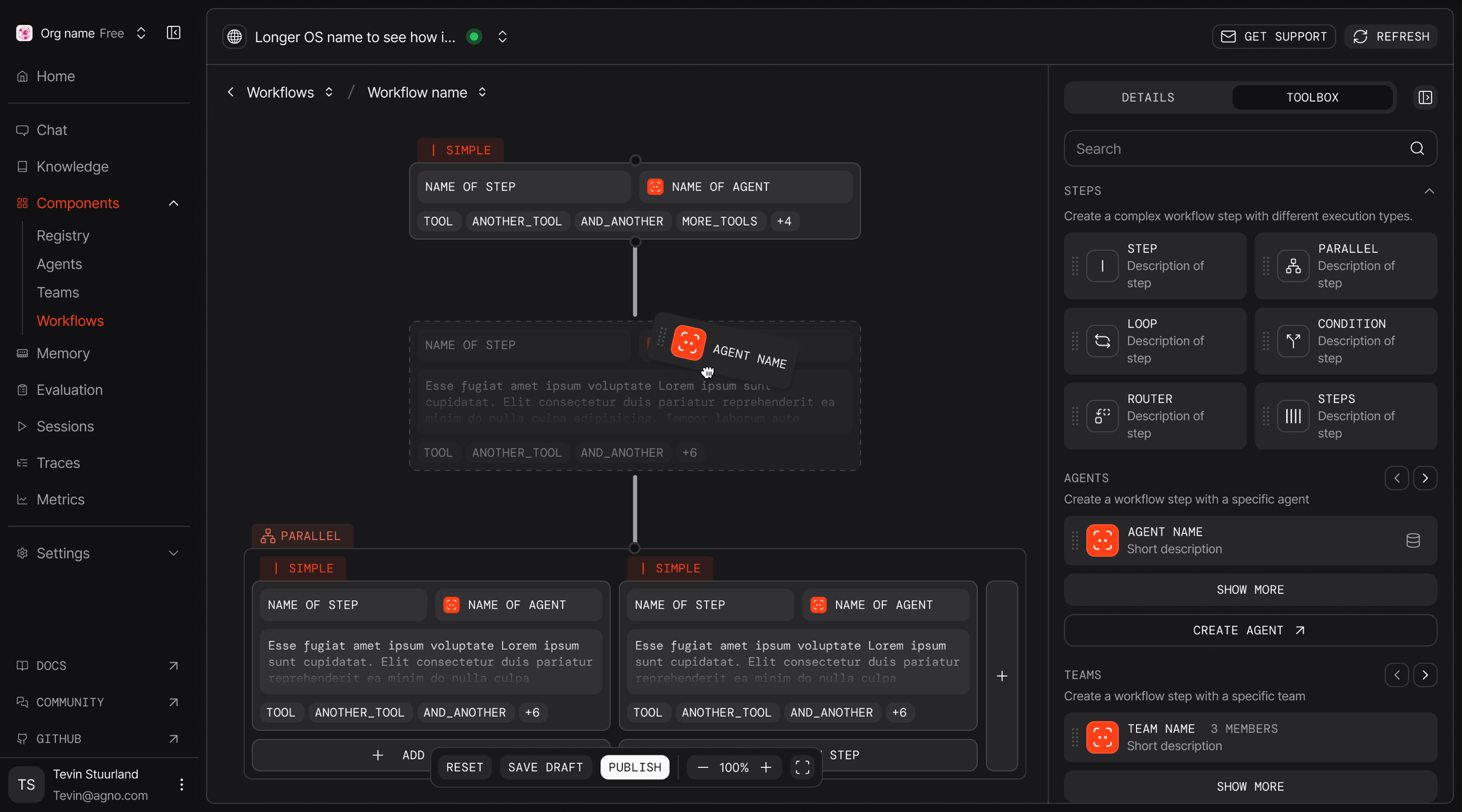The height and width of the screenshot is (812, 1462).
Task: Click the green status indicator dot
Action: [473, 37]
